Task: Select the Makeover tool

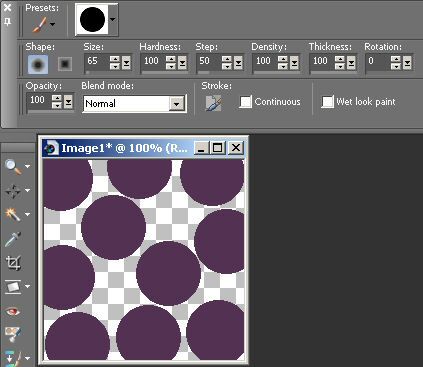Action: click(13, 334)
